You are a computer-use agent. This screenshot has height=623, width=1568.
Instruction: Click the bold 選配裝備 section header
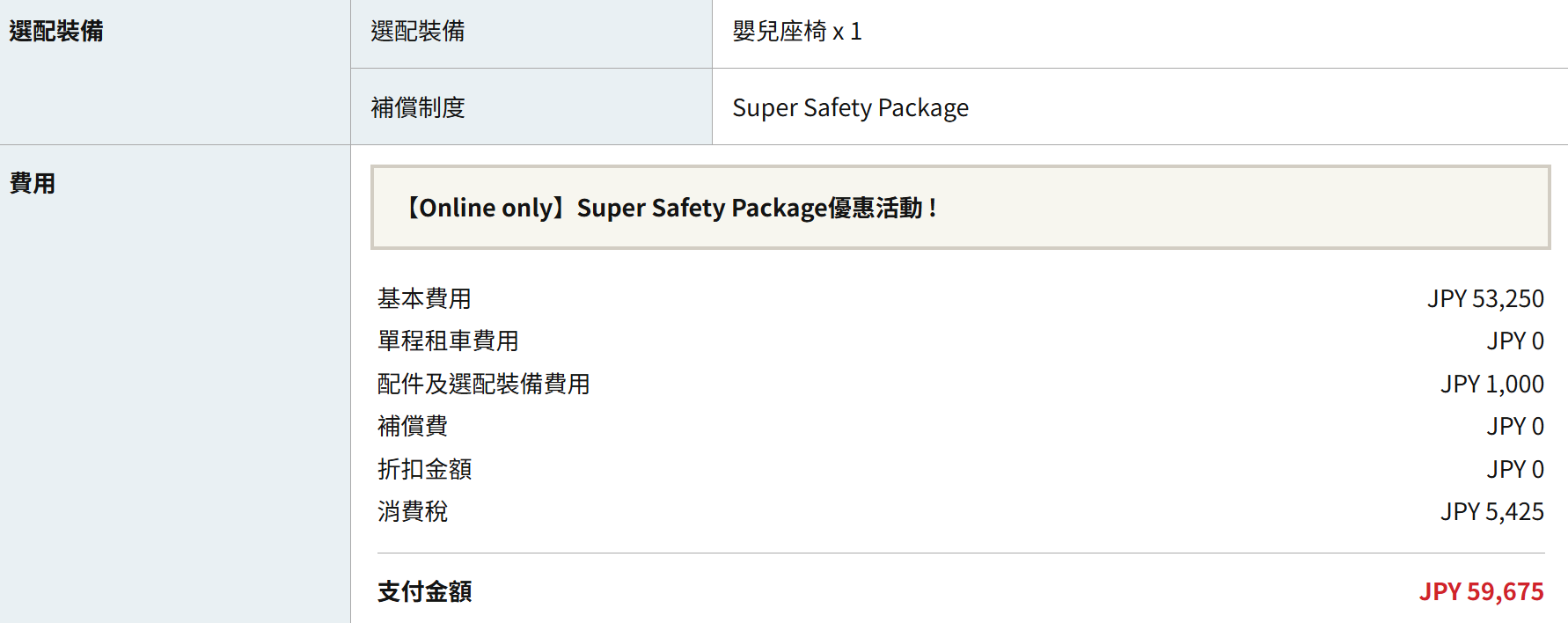point(56,32)
